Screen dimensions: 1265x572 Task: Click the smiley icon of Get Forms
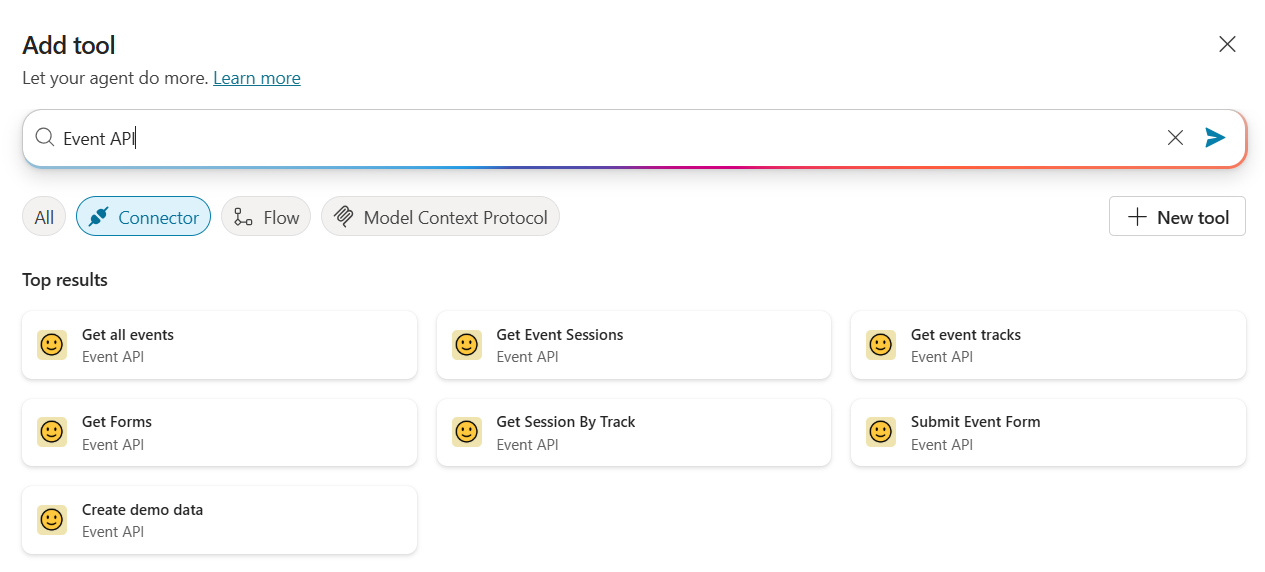tap(52, 432)
